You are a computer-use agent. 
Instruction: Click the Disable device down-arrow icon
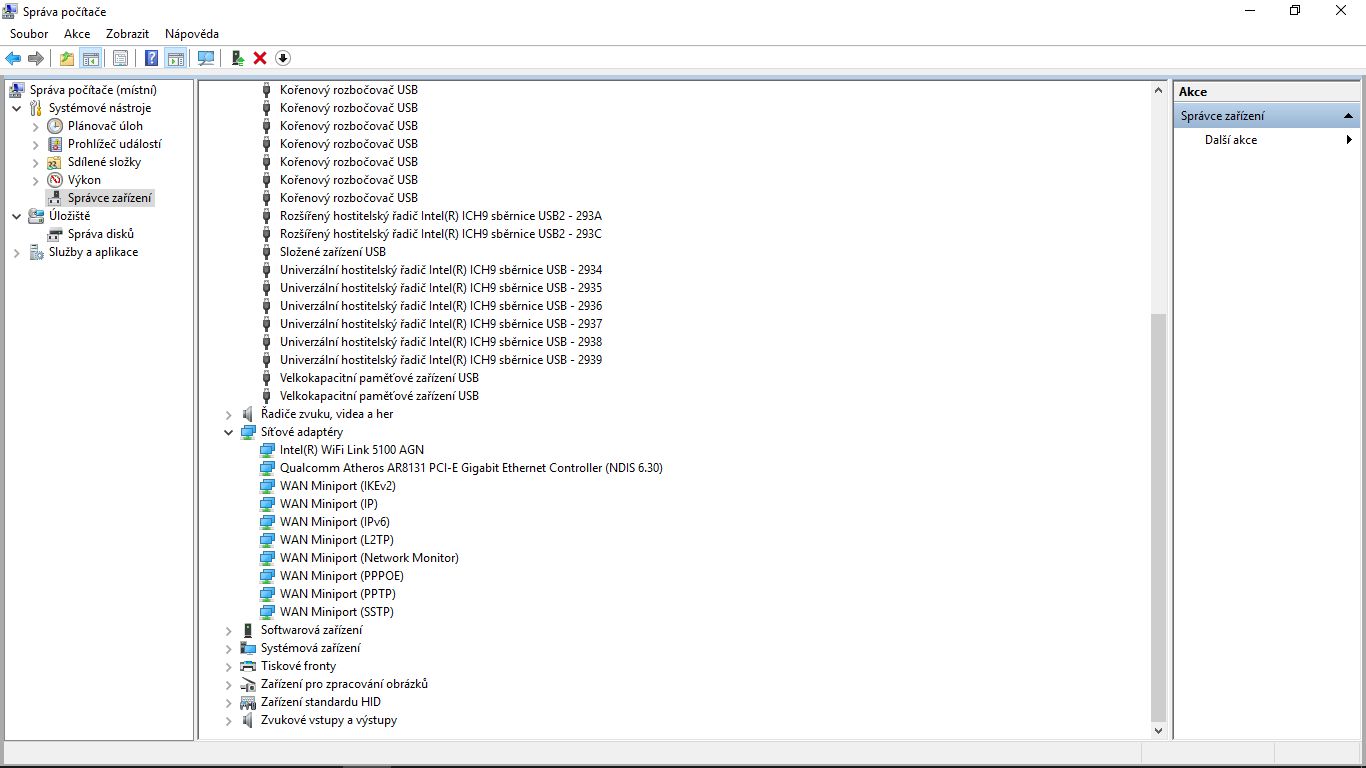tap(283, 58)
